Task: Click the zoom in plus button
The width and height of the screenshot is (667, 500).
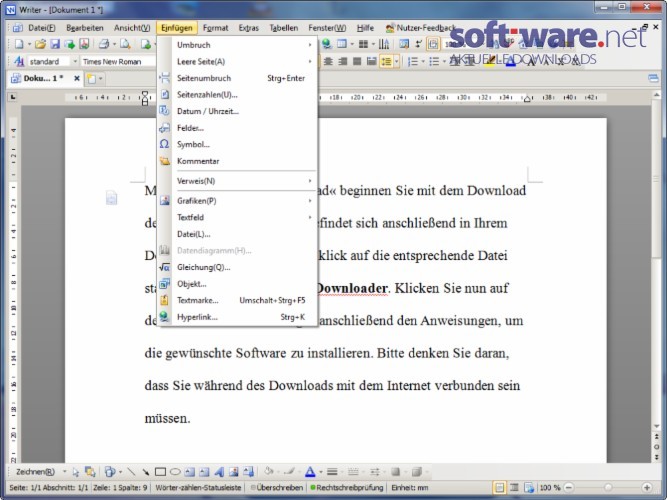Action: coord(647,488)
